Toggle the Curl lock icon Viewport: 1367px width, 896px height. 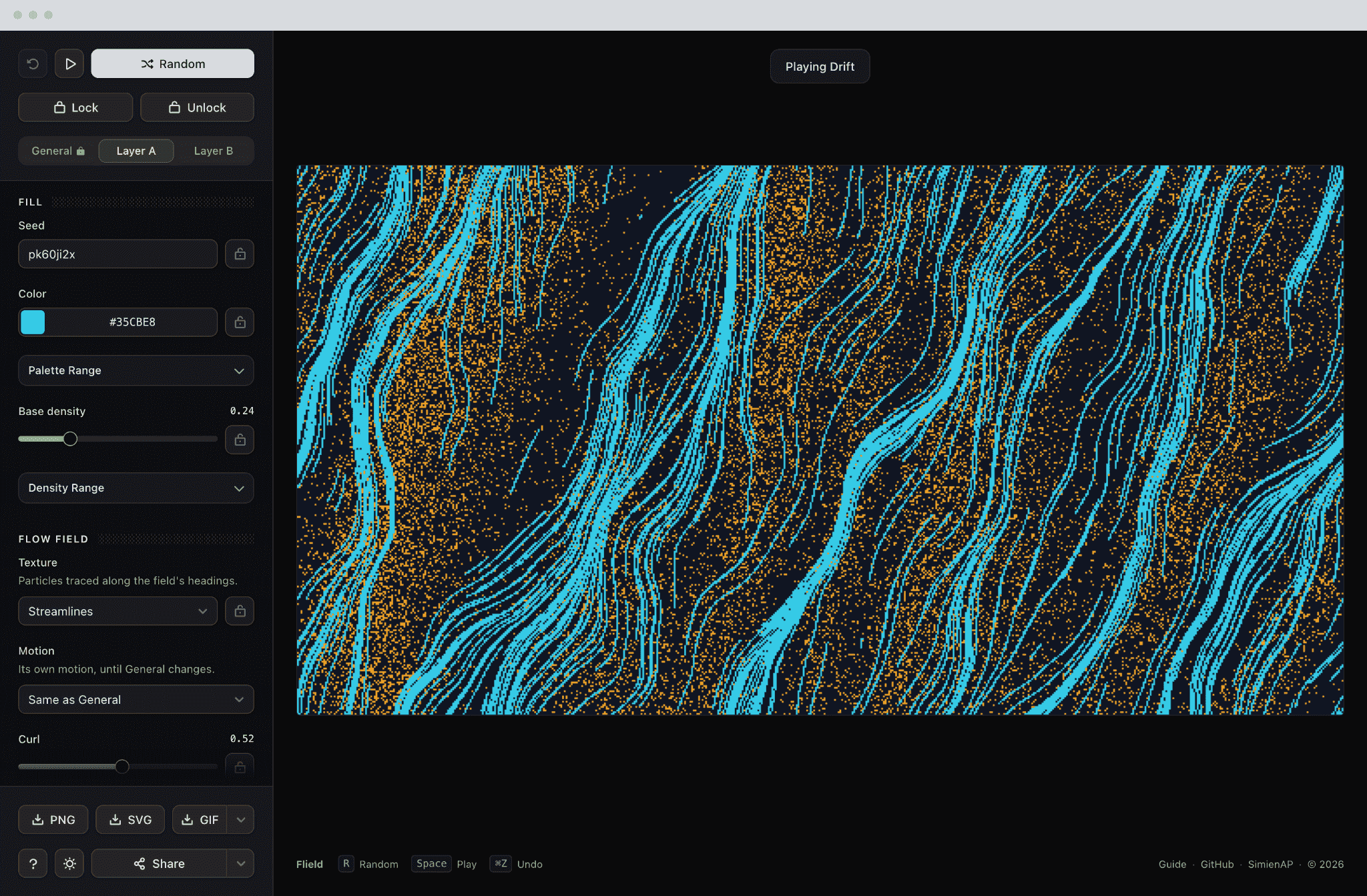[x=240, y=767]
